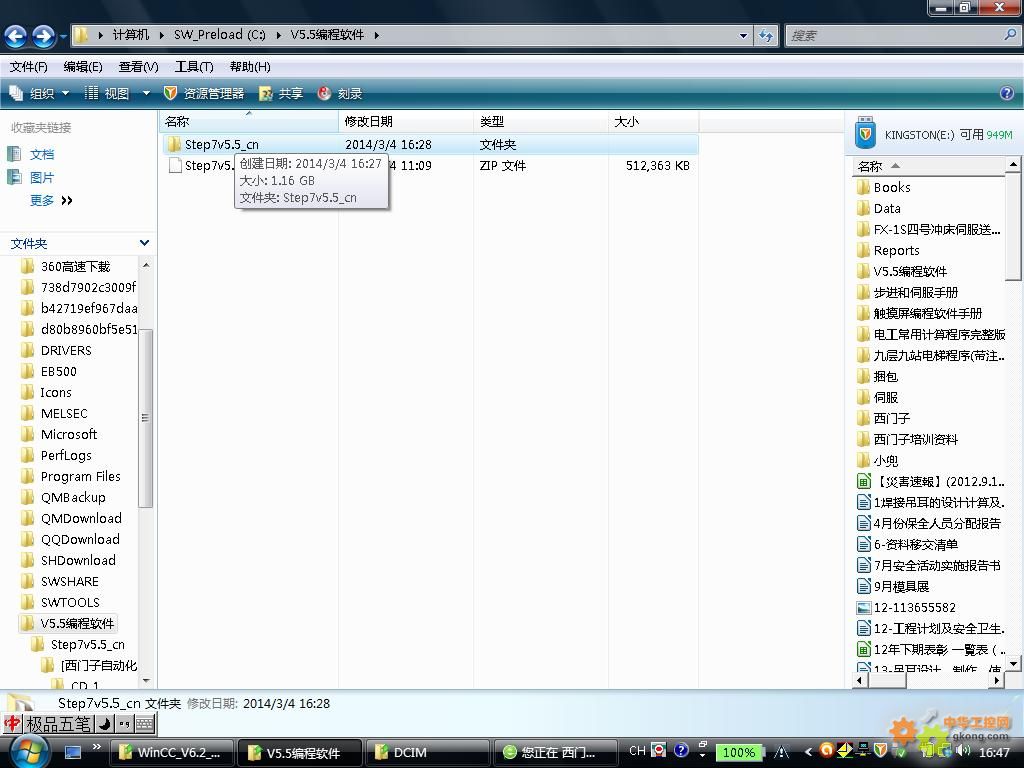This screenshot has width=1024, height=768.
Task: Open the 查看(V) menu
Action: pos(138,67)
